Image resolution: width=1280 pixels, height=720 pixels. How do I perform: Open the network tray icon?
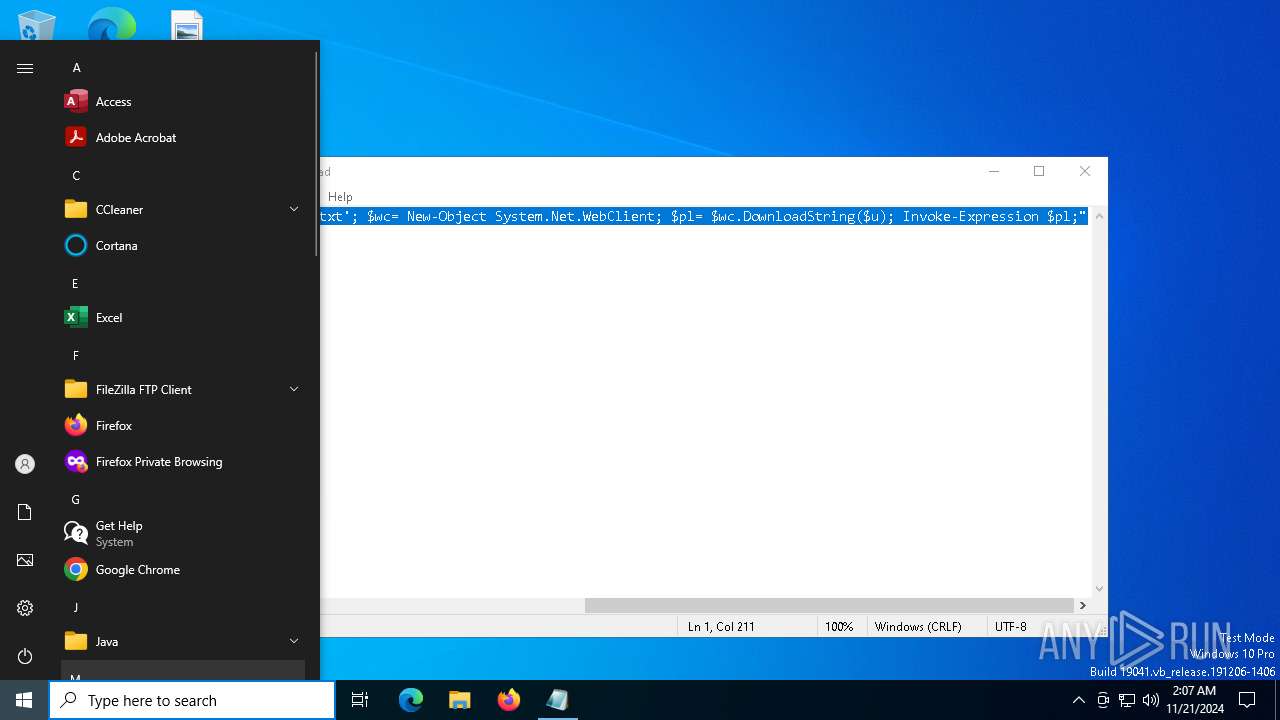[x=1127, y=700]
